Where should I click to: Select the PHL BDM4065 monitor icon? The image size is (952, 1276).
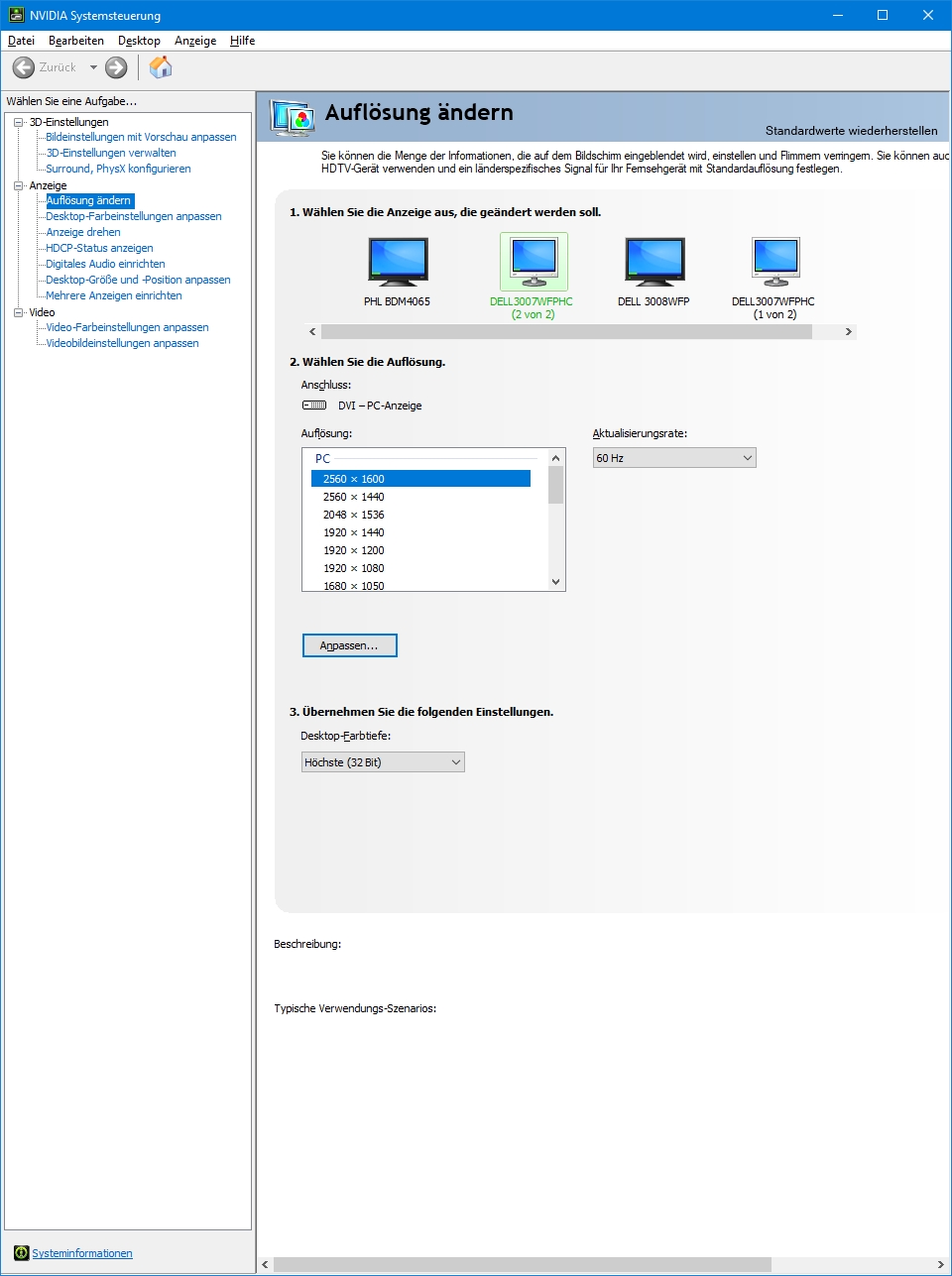tap(398, 263)
